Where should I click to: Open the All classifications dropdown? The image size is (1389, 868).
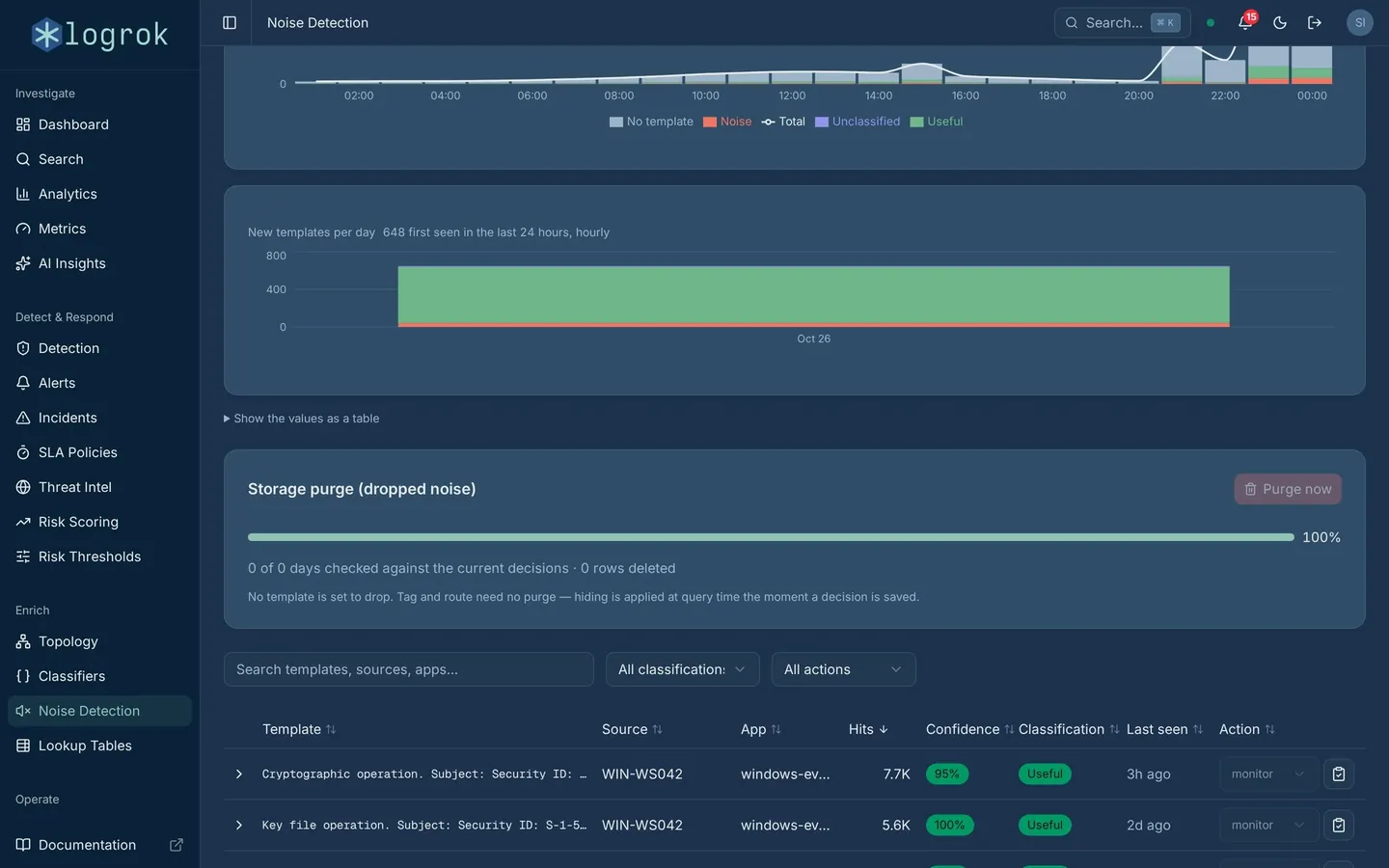click(x=683, y=669)
